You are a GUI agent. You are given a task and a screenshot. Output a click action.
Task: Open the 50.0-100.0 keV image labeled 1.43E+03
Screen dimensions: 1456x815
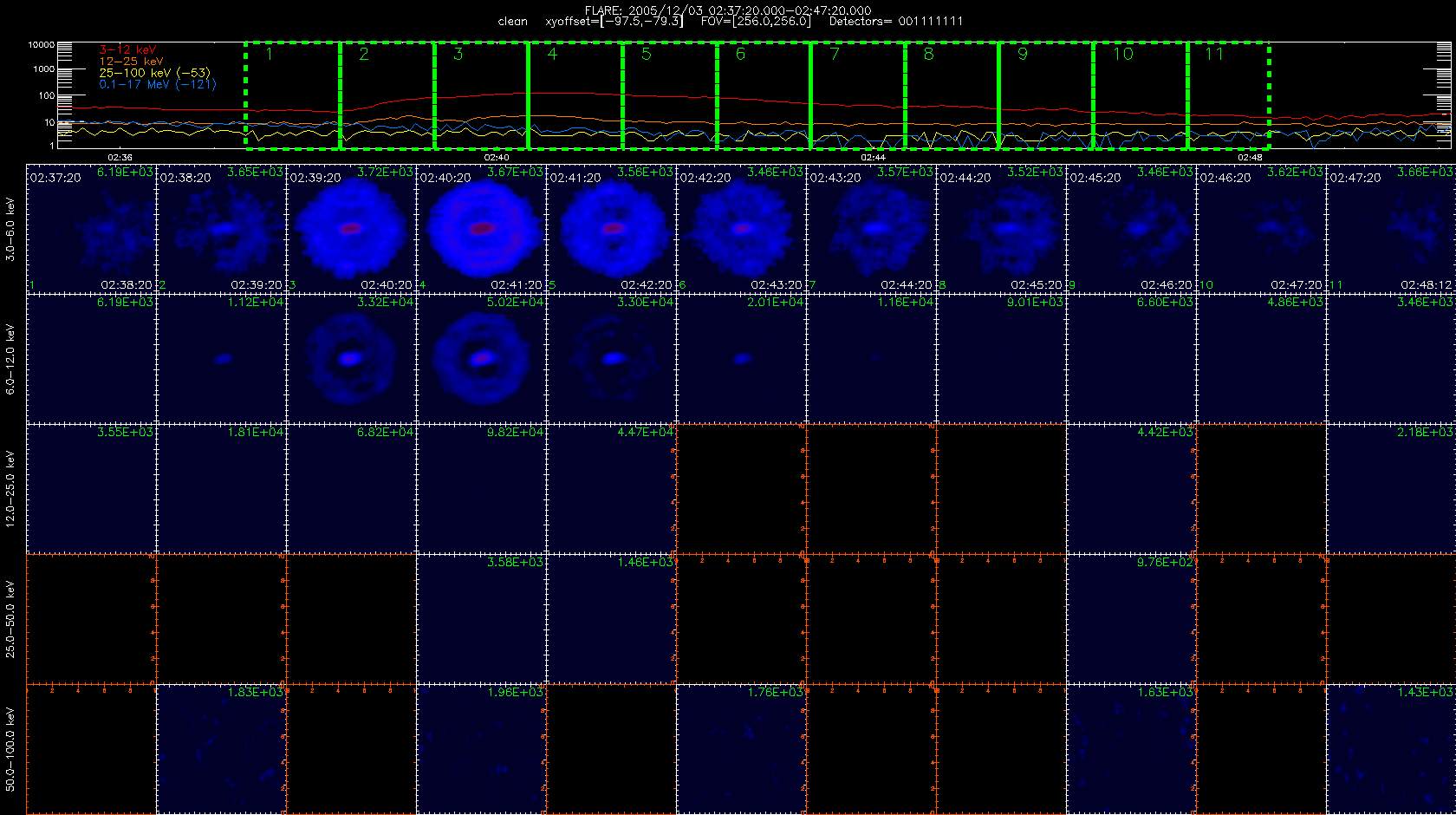click(1391, 749)
